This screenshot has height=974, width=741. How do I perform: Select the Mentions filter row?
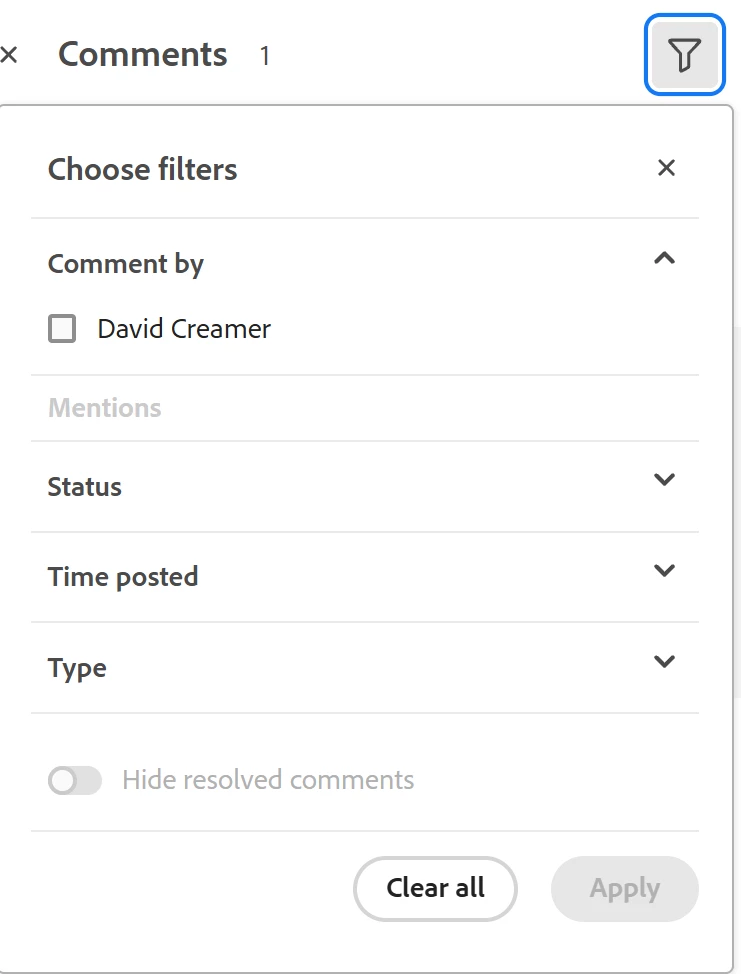[365, 408]
